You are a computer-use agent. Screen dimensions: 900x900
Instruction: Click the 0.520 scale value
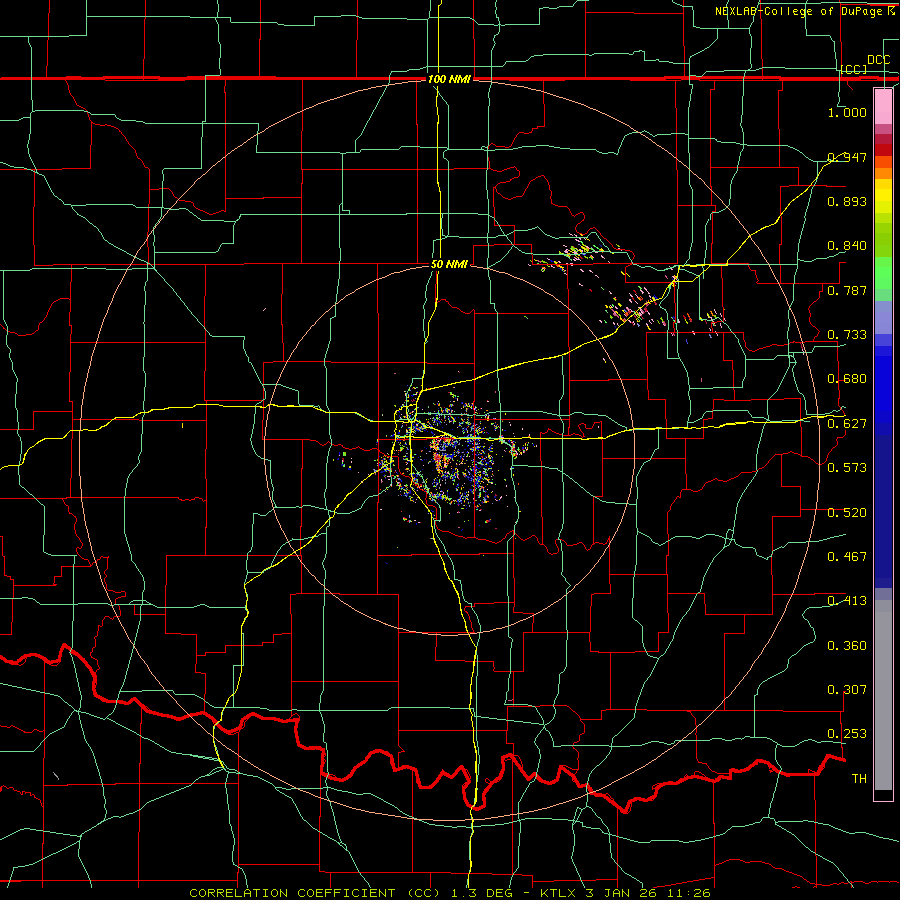[847, 513]
